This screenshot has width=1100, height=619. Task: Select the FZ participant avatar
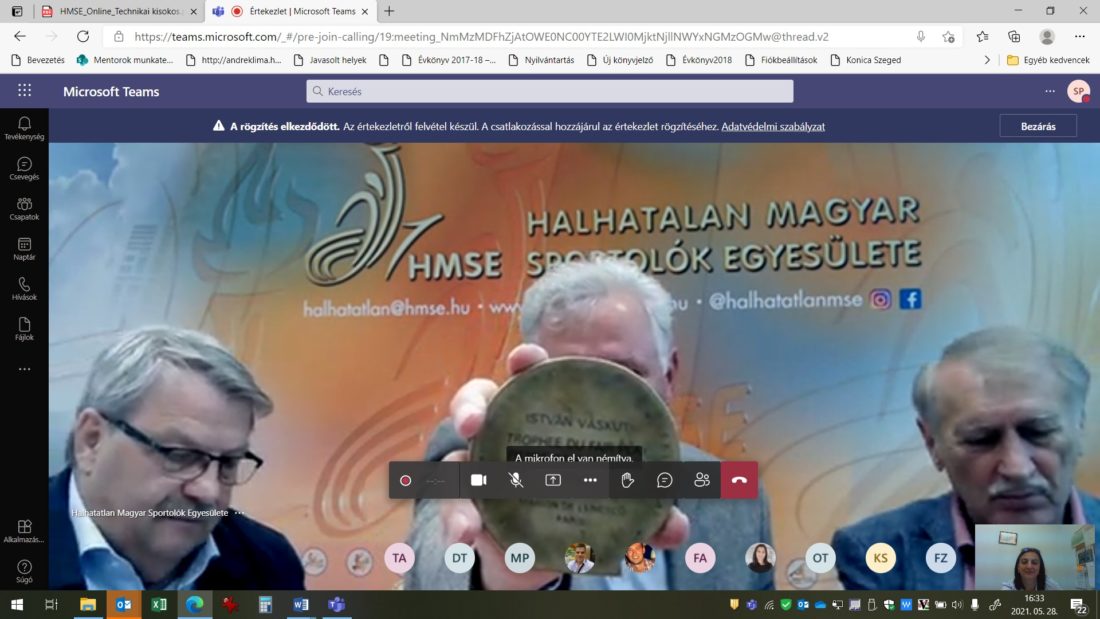941,558
